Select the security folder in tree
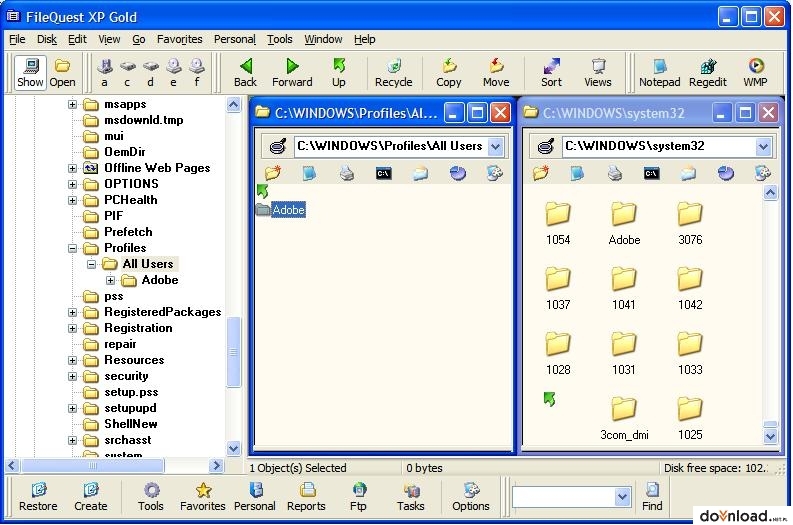 pyautogui.click(x=126, y=376)
